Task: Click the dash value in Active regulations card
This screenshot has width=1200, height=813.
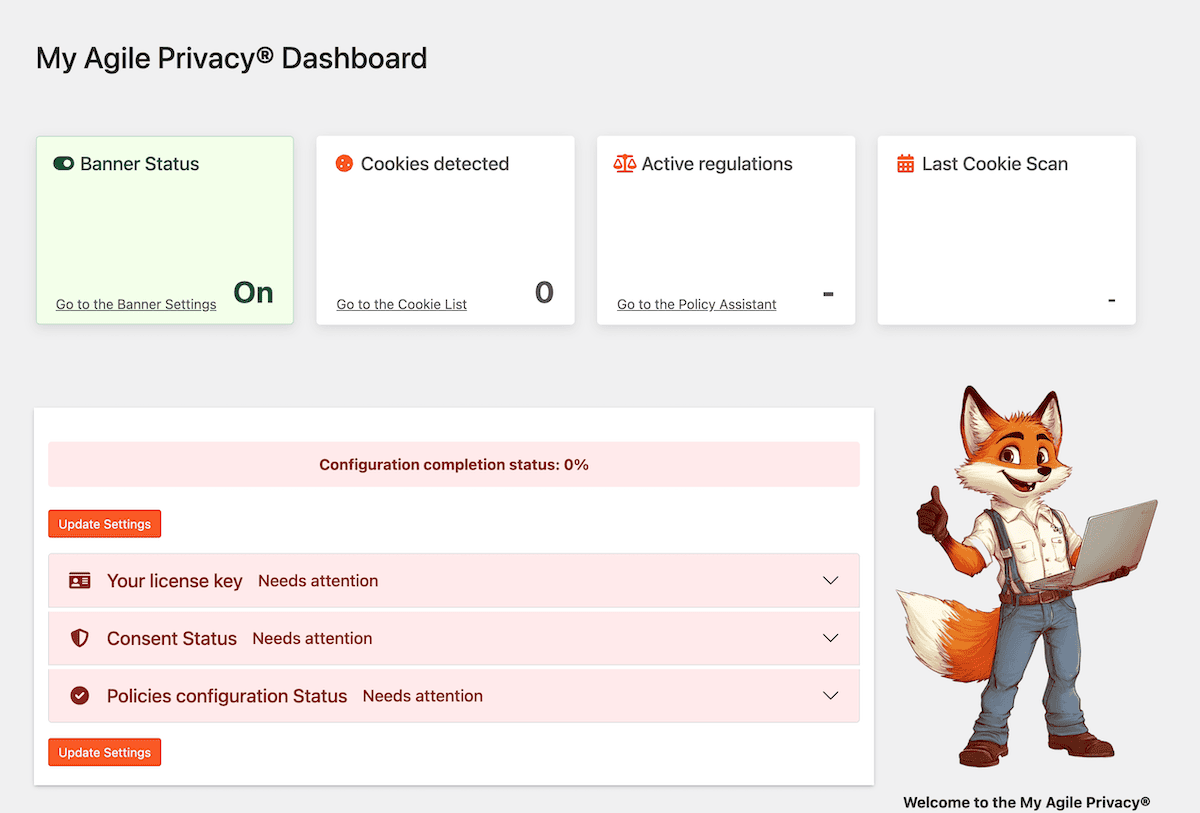Action: click(828, 294)
